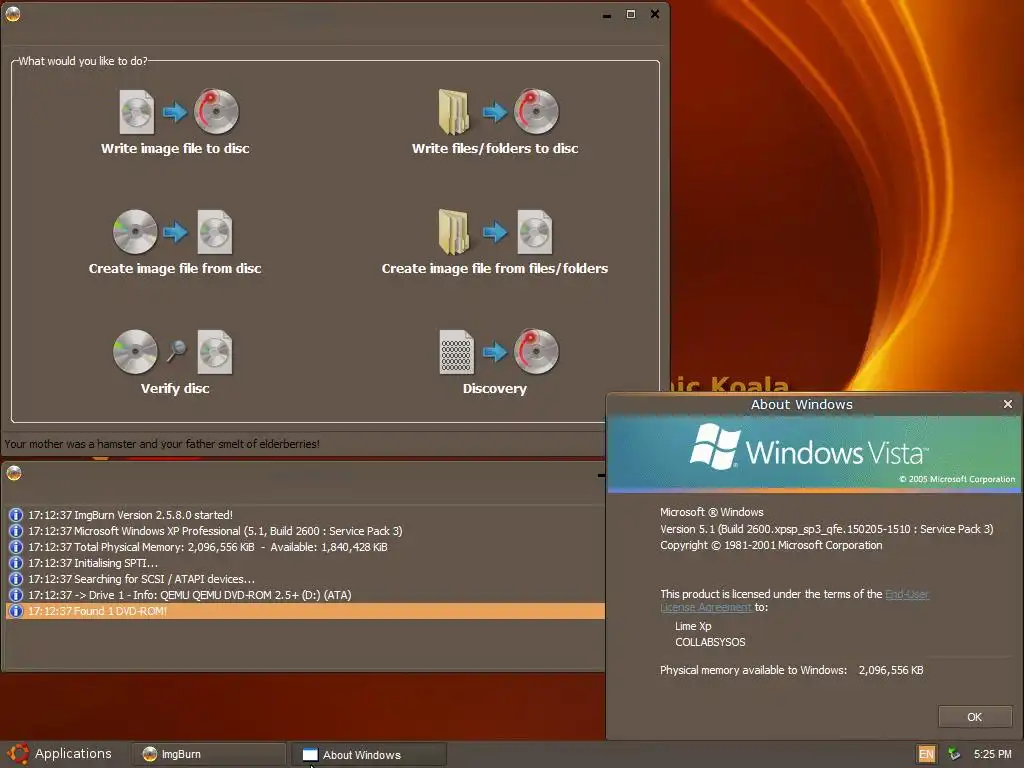Switch to About Windows taskbar button
The width and height of the screenshot is (1024, 768).
pyautogui.click(x=369, y=754)
